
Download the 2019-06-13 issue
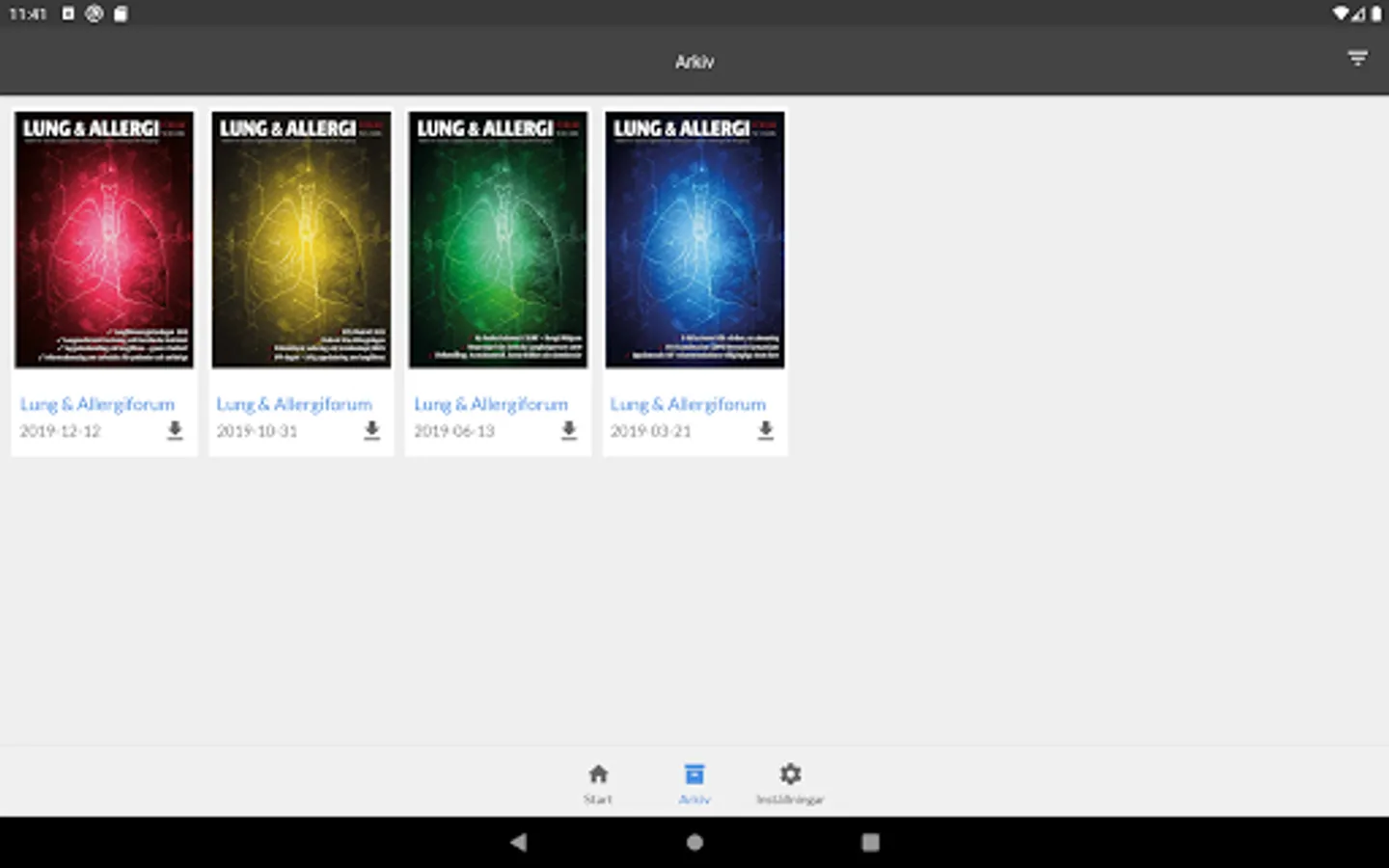(569, 430)
